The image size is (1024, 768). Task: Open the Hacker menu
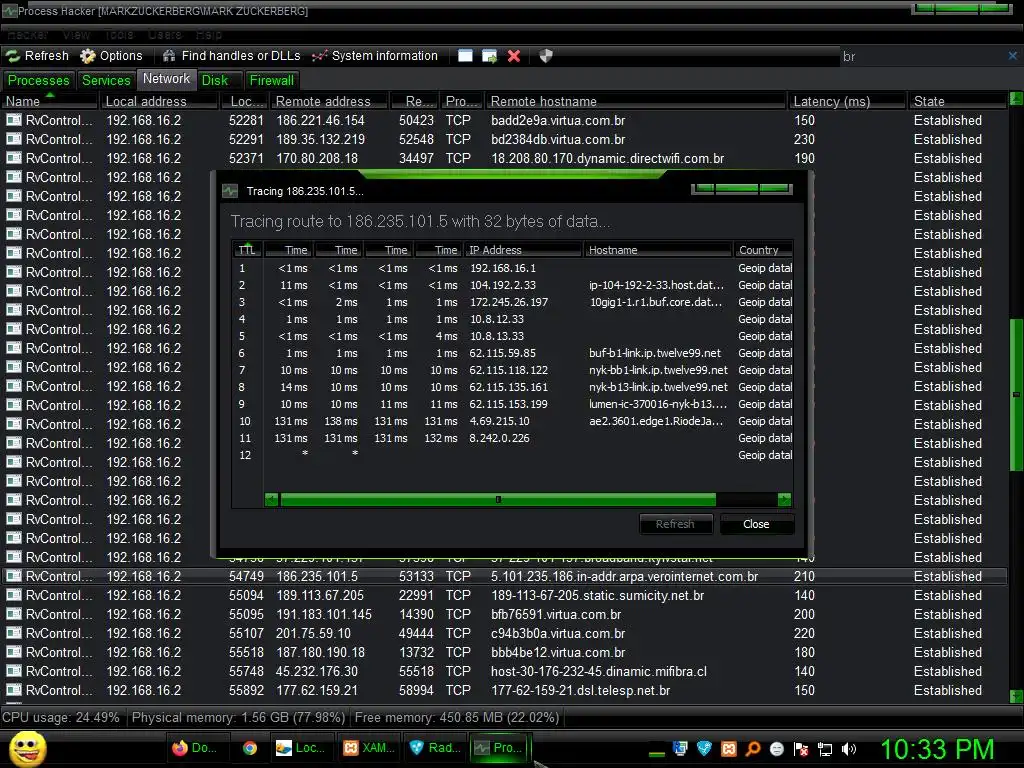[27, 35]
